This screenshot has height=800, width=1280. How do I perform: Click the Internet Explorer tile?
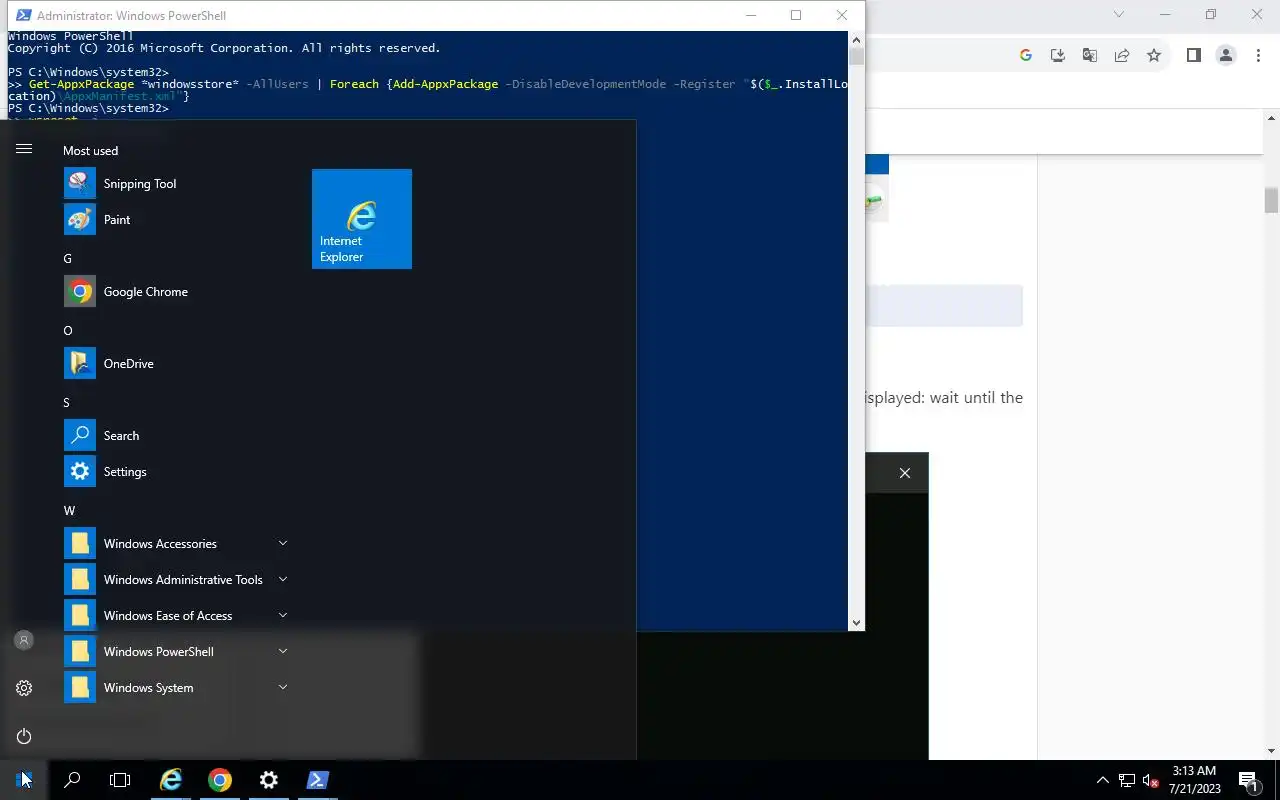click(362, 219)
